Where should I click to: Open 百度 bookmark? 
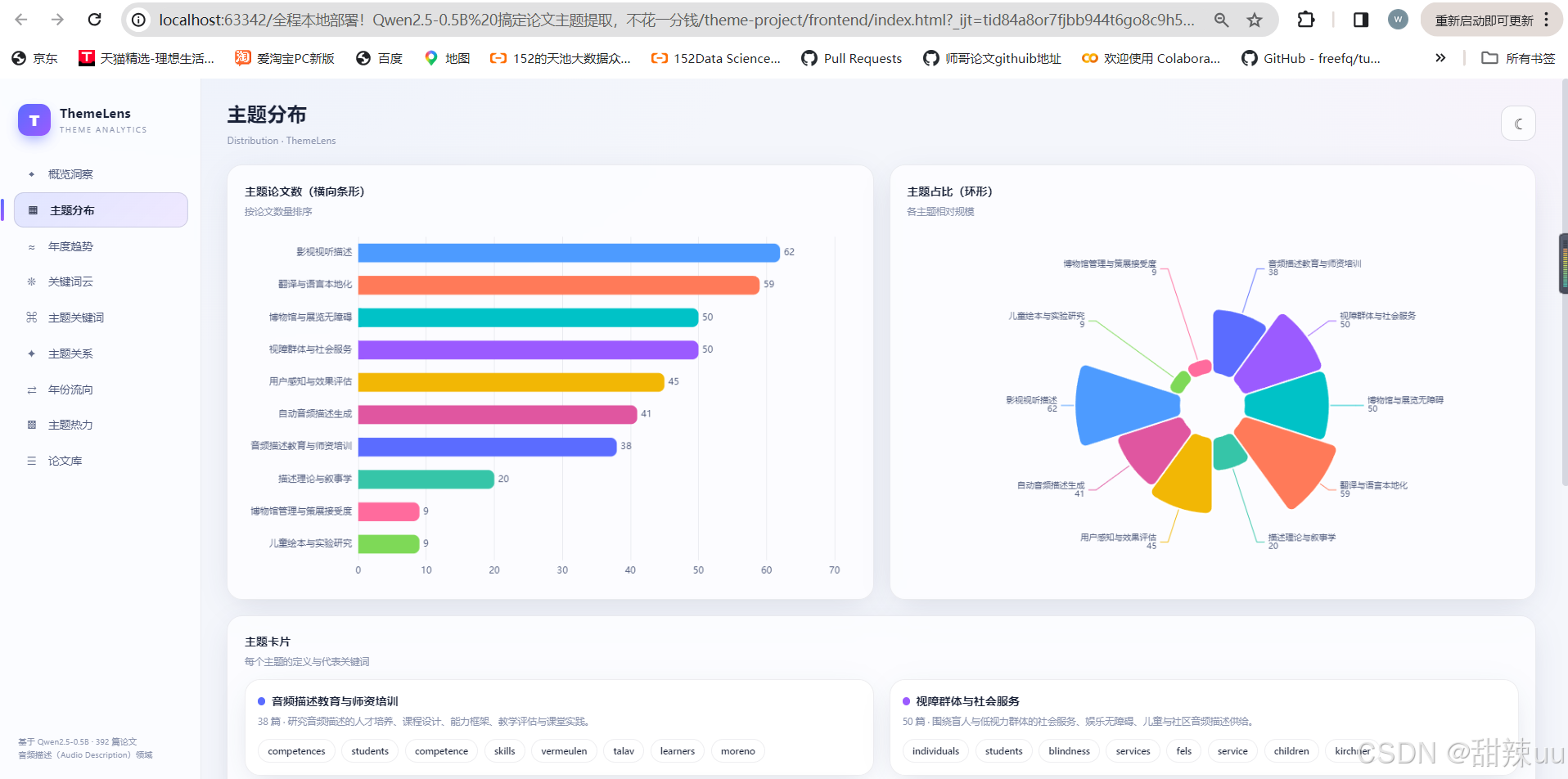click(x=380, y=58)
